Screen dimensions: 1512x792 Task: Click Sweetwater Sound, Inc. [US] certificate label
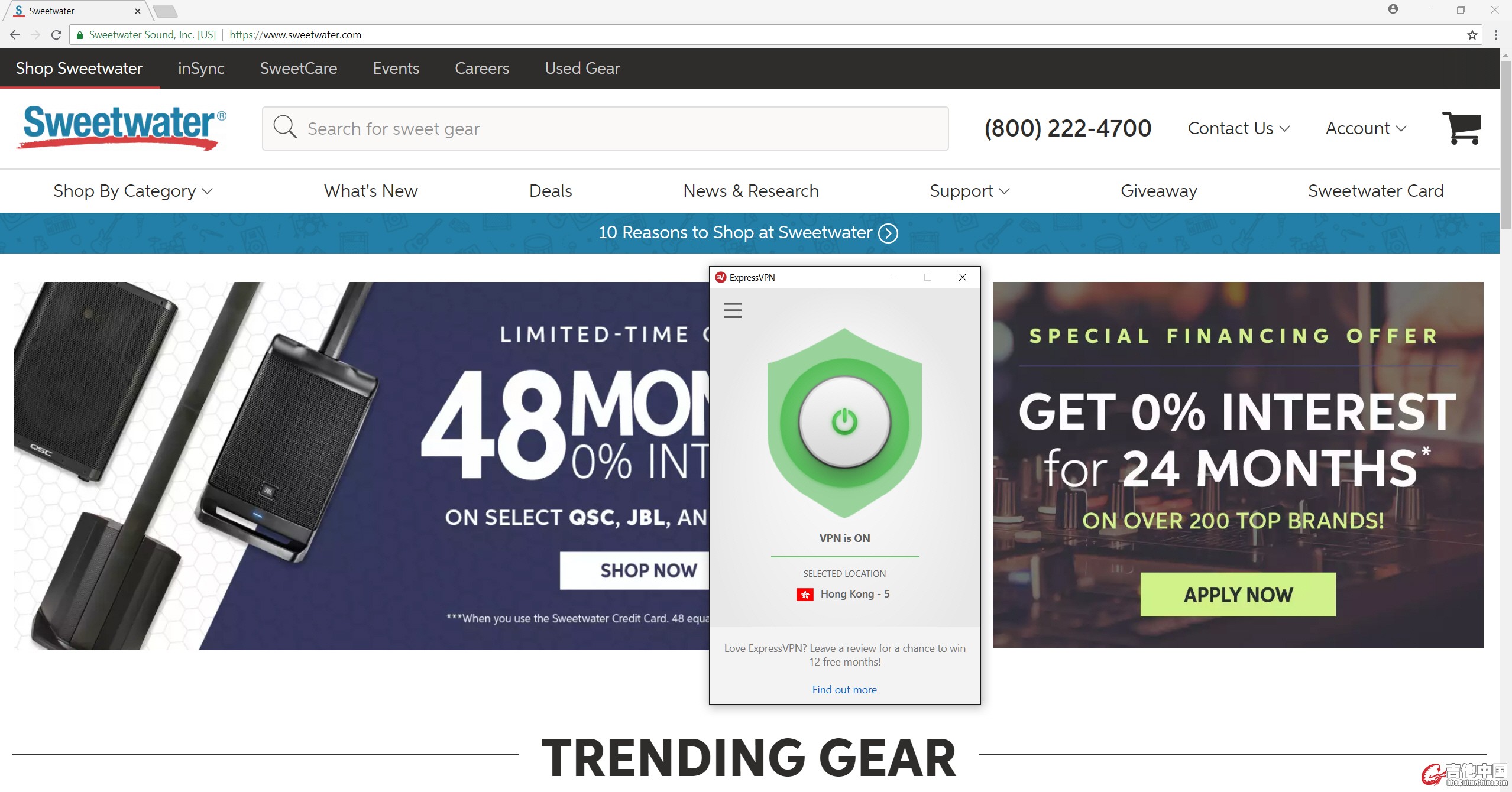tap(153, 35)
